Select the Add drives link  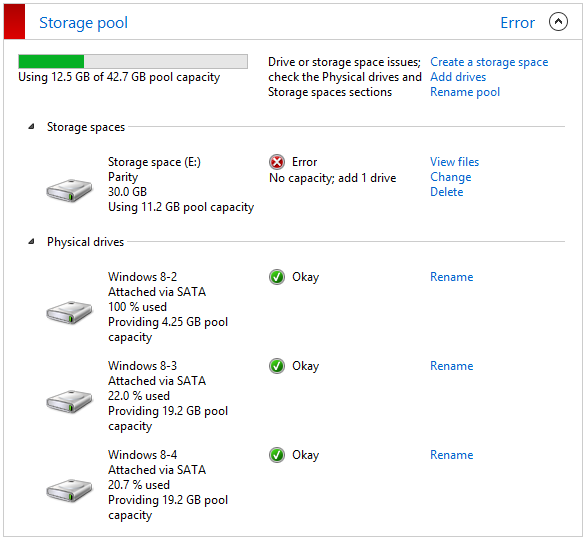[458, 77]
